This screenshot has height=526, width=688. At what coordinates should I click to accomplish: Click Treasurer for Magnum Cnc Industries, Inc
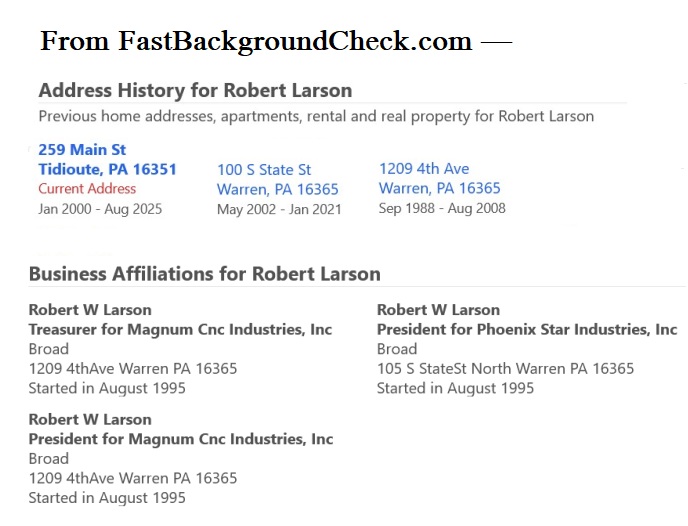point(180,329)
